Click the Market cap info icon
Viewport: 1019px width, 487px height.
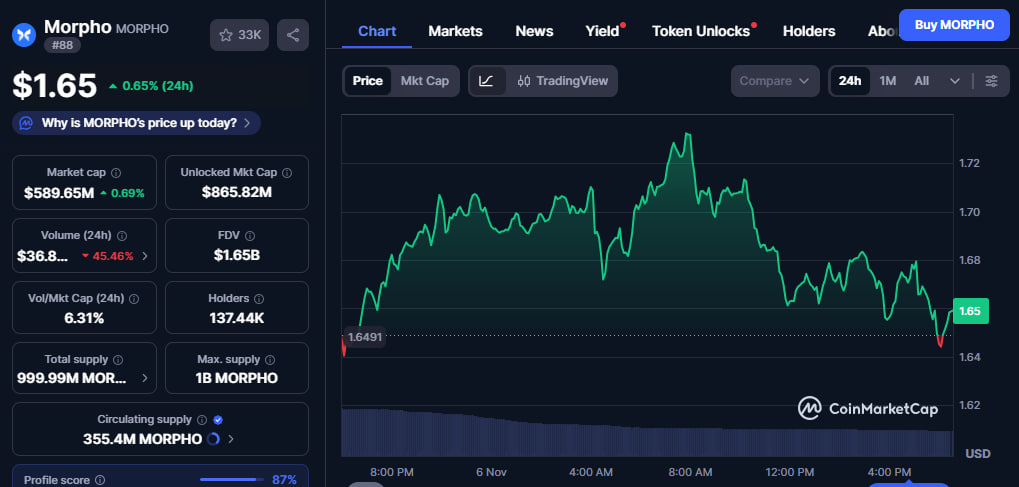(116, 173)
